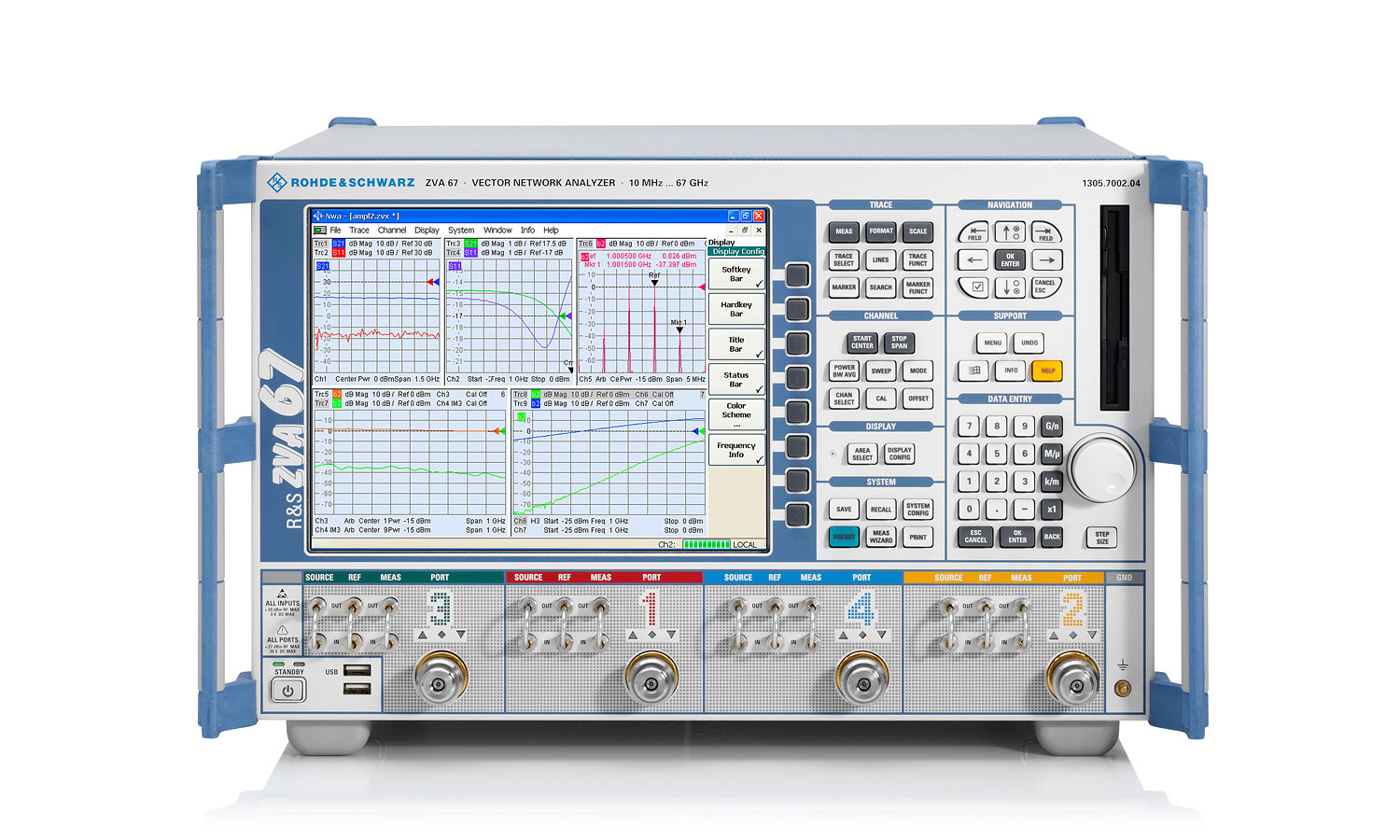Click the DISPLAY CONFIG key
The image size is (1400, 840).
pos(900,454)
